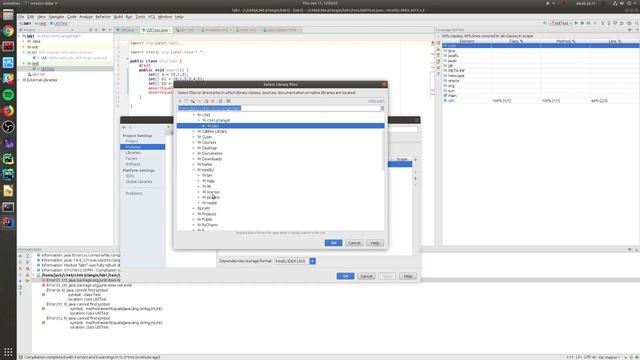640x360 pixels.
Task: Cancel the Select Library Files dialog
Action: pos(354,243)
